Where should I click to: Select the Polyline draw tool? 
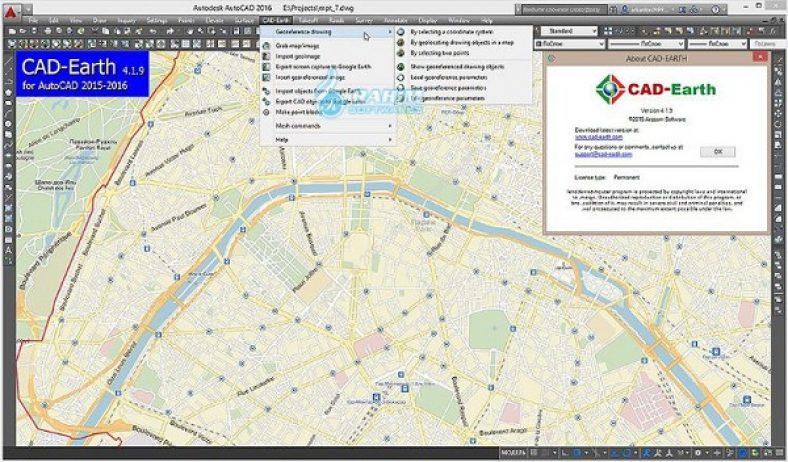(x=9, y=81)
